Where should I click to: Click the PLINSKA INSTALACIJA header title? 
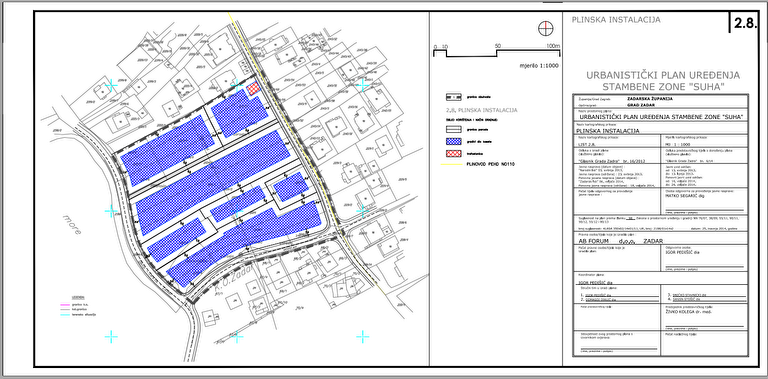616,20
